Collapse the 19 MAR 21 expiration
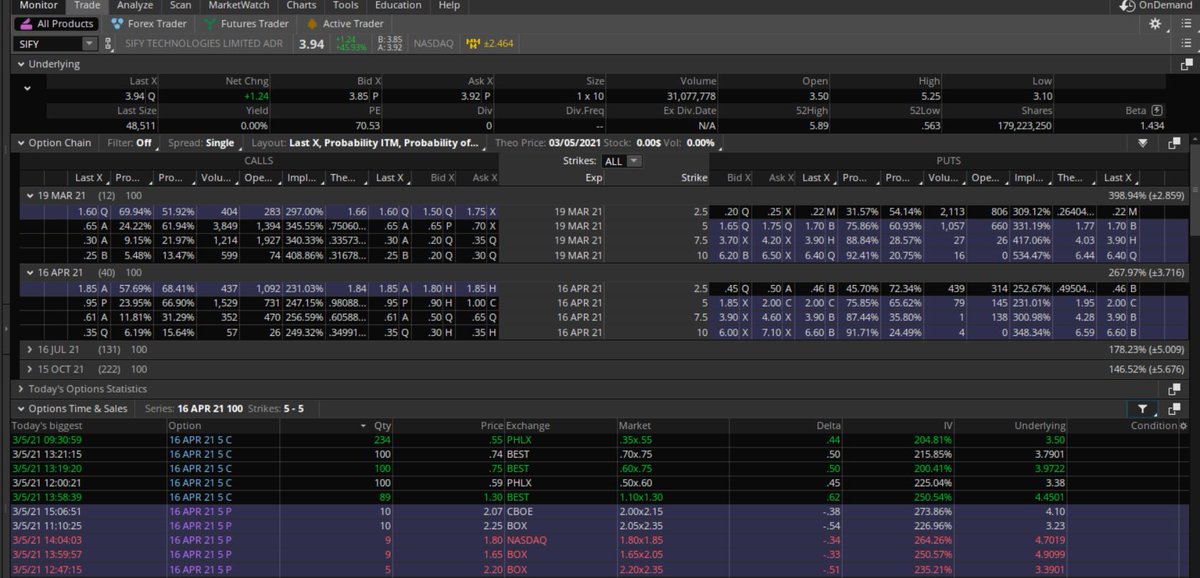The height and width of the screenshot is (578, 1200). click(30, 195)
